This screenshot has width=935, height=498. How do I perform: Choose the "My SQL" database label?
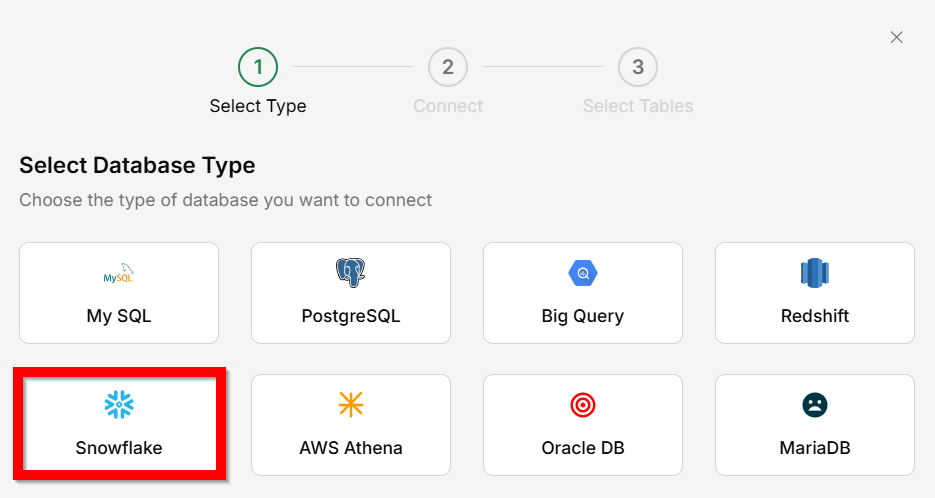point(119,316)
